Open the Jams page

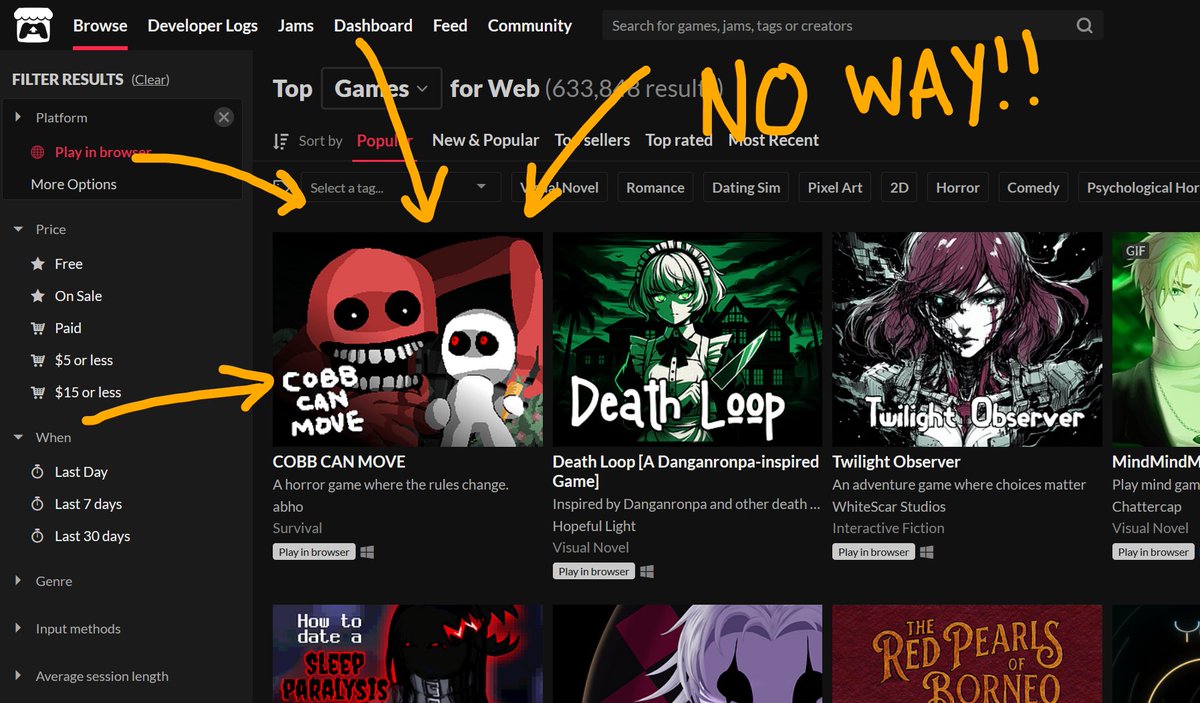[296, 26]
